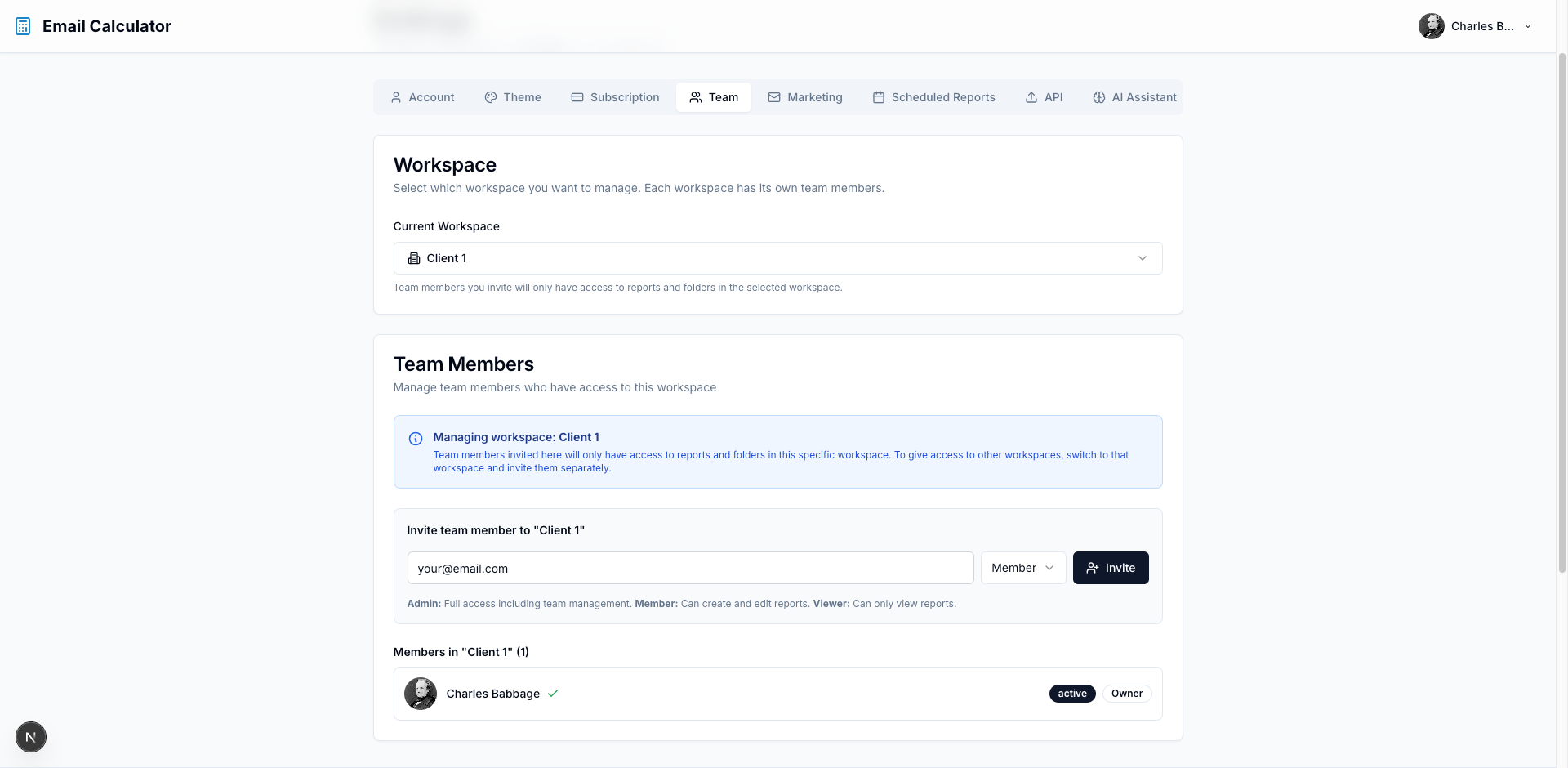Select the Account person icon
This screenshot has height=768, width=1568.
(x=396, y=97)
